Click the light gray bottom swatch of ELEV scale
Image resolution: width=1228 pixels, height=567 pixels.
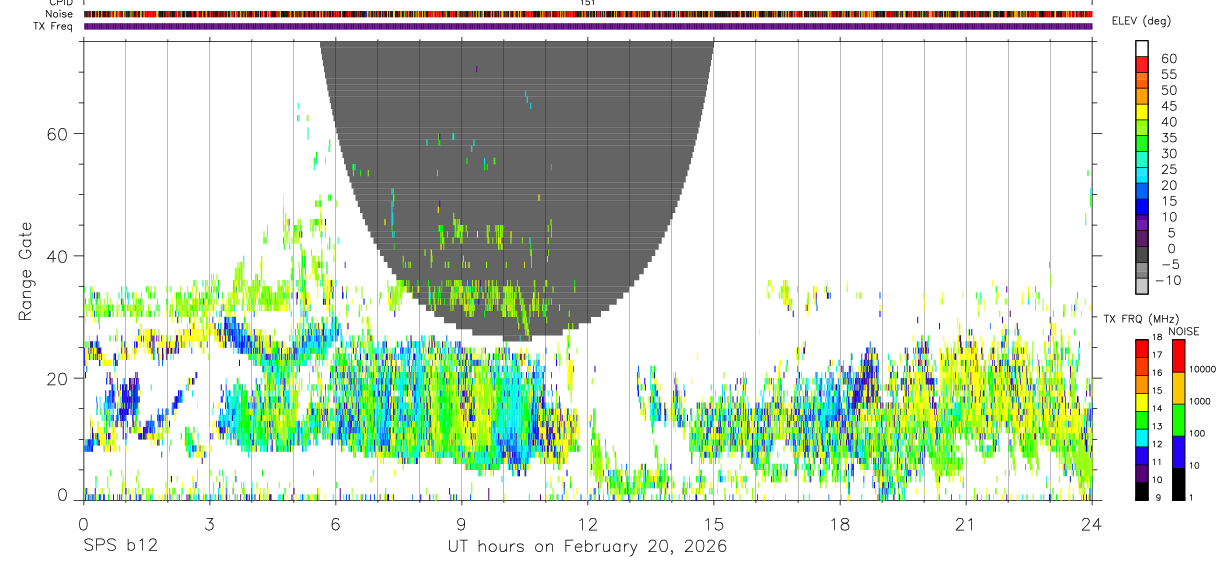coord(1142,285)
